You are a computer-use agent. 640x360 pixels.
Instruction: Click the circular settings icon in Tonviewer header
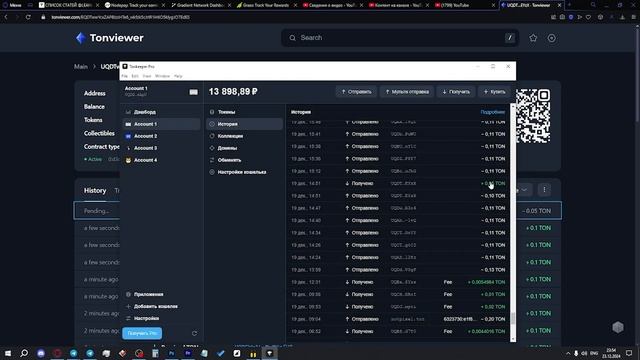[x=551, y=38]
